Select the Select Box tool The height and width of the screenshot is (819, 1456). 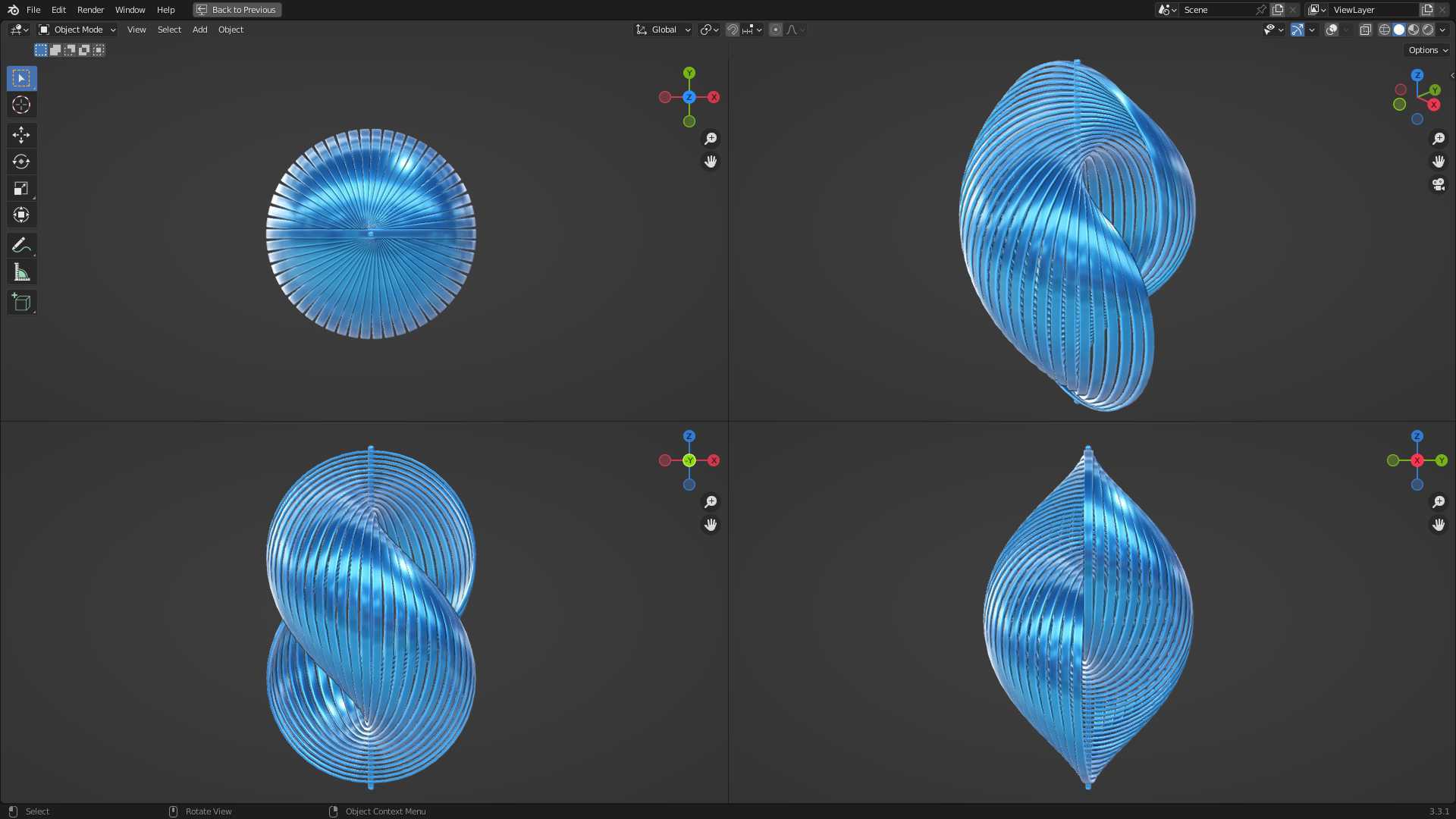point(21,78)
